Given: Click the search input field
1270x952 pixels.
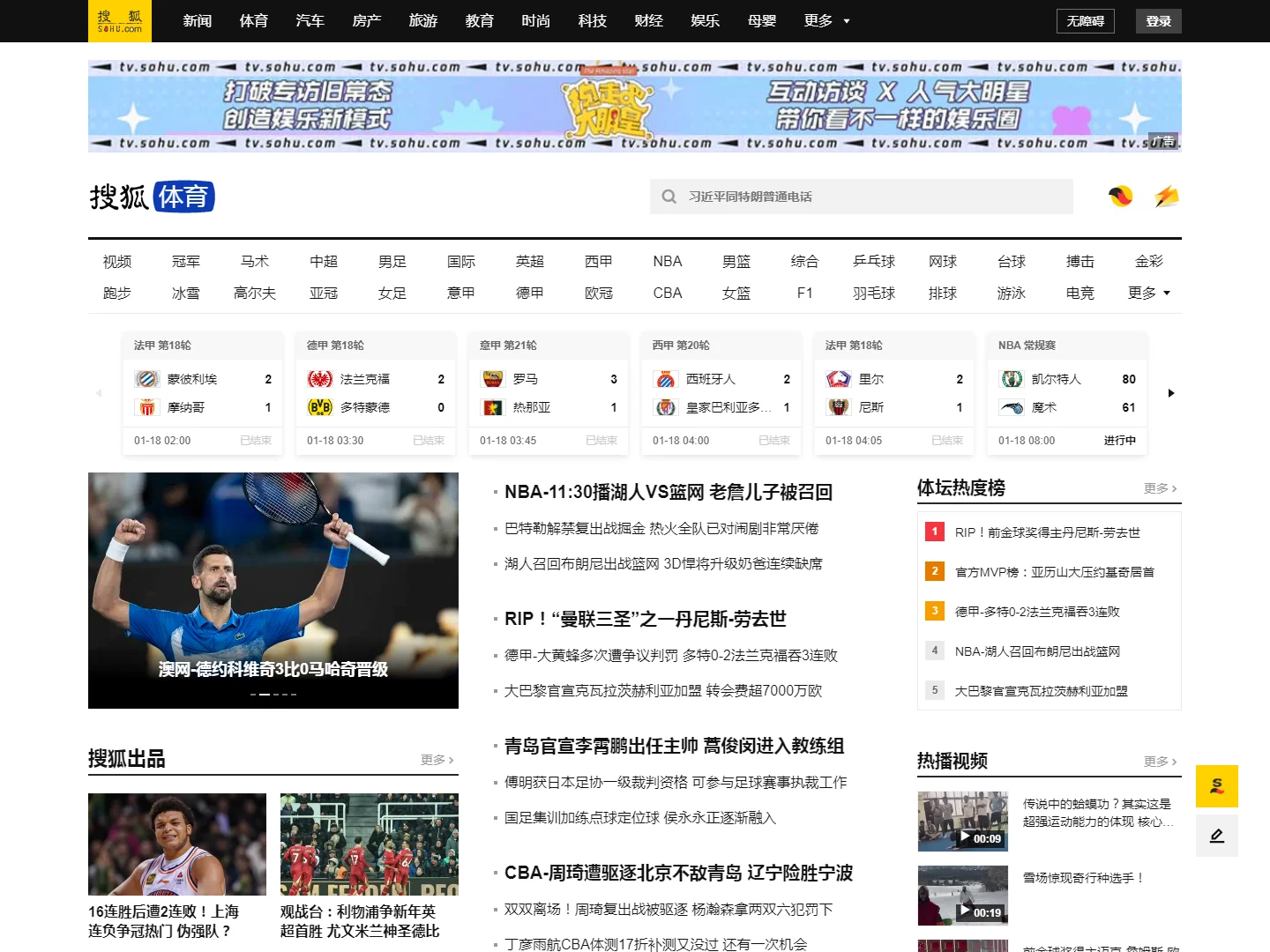Looking at the screenshot, I should (x=862, y=197).
